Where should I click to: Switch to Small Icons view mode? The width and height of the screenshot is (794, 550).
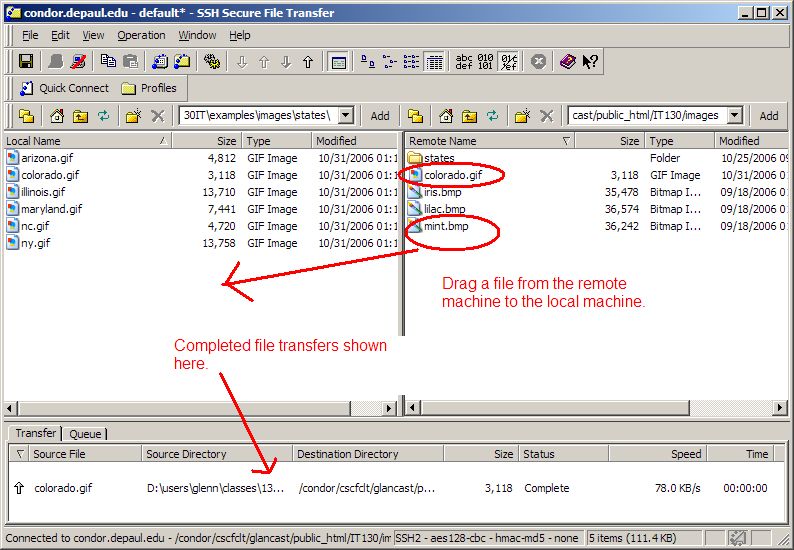[389, 61]
